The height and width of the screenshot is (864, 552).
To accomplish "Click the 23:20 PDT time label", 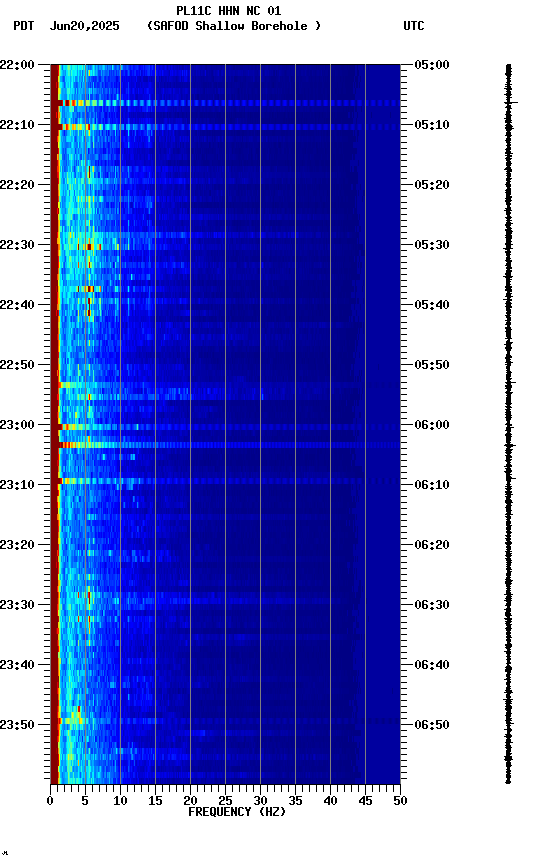I will [17, 545].
